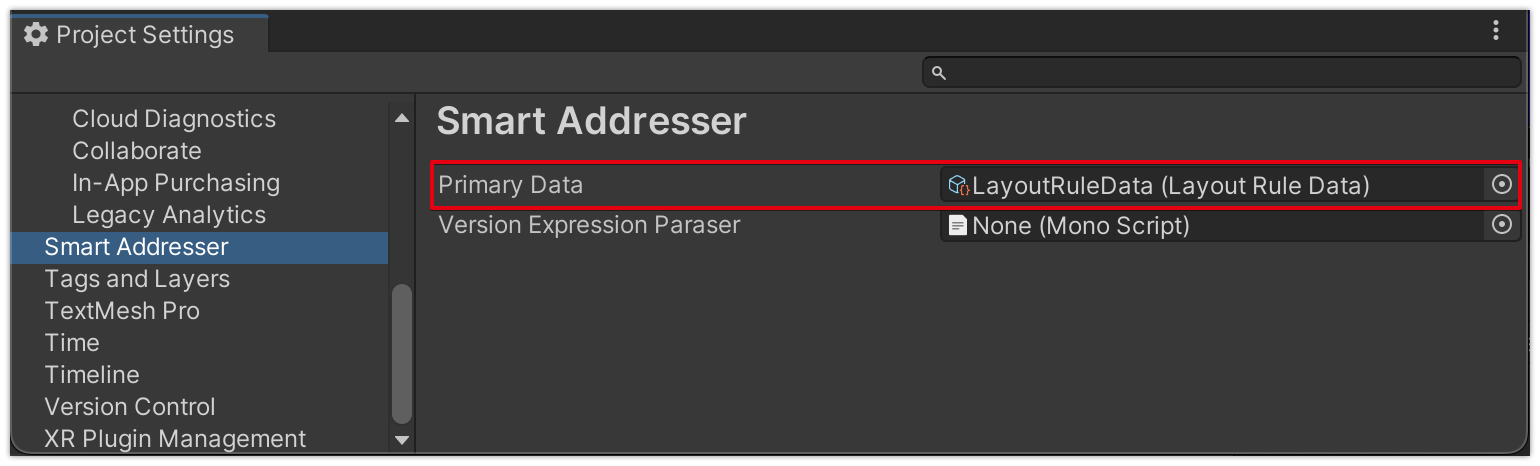Click the Project Settings gear icon

click(x=36, y=35)
